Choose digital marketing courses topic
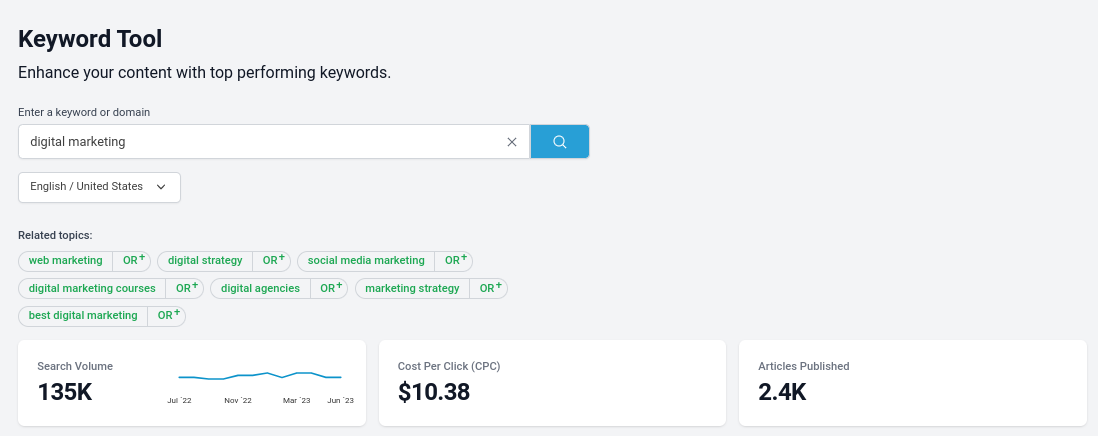This screenshot has width=1098, height=436. tap(92, 288)
